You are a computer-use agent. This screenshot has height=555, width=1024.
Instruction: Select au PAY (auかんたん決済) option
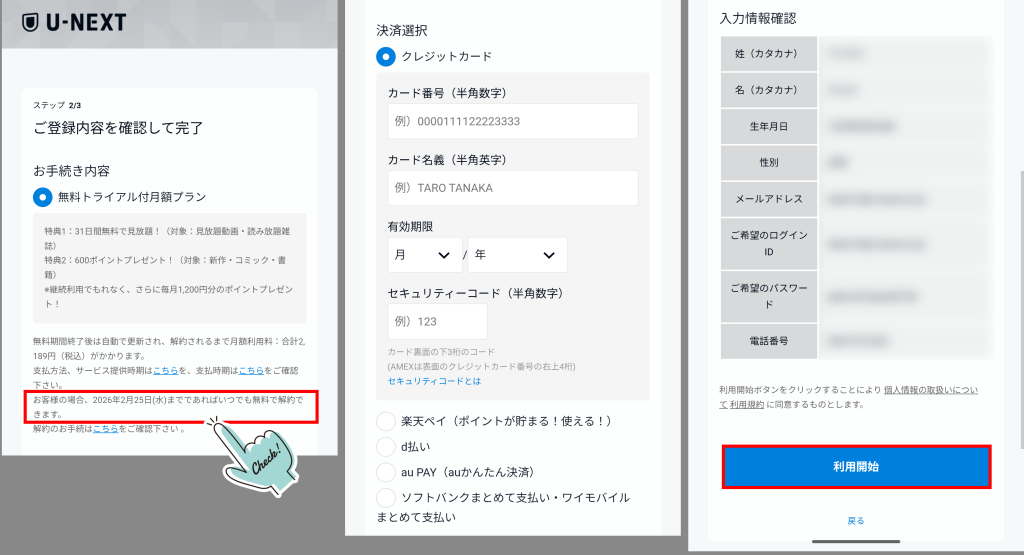[x=386, y=472]
